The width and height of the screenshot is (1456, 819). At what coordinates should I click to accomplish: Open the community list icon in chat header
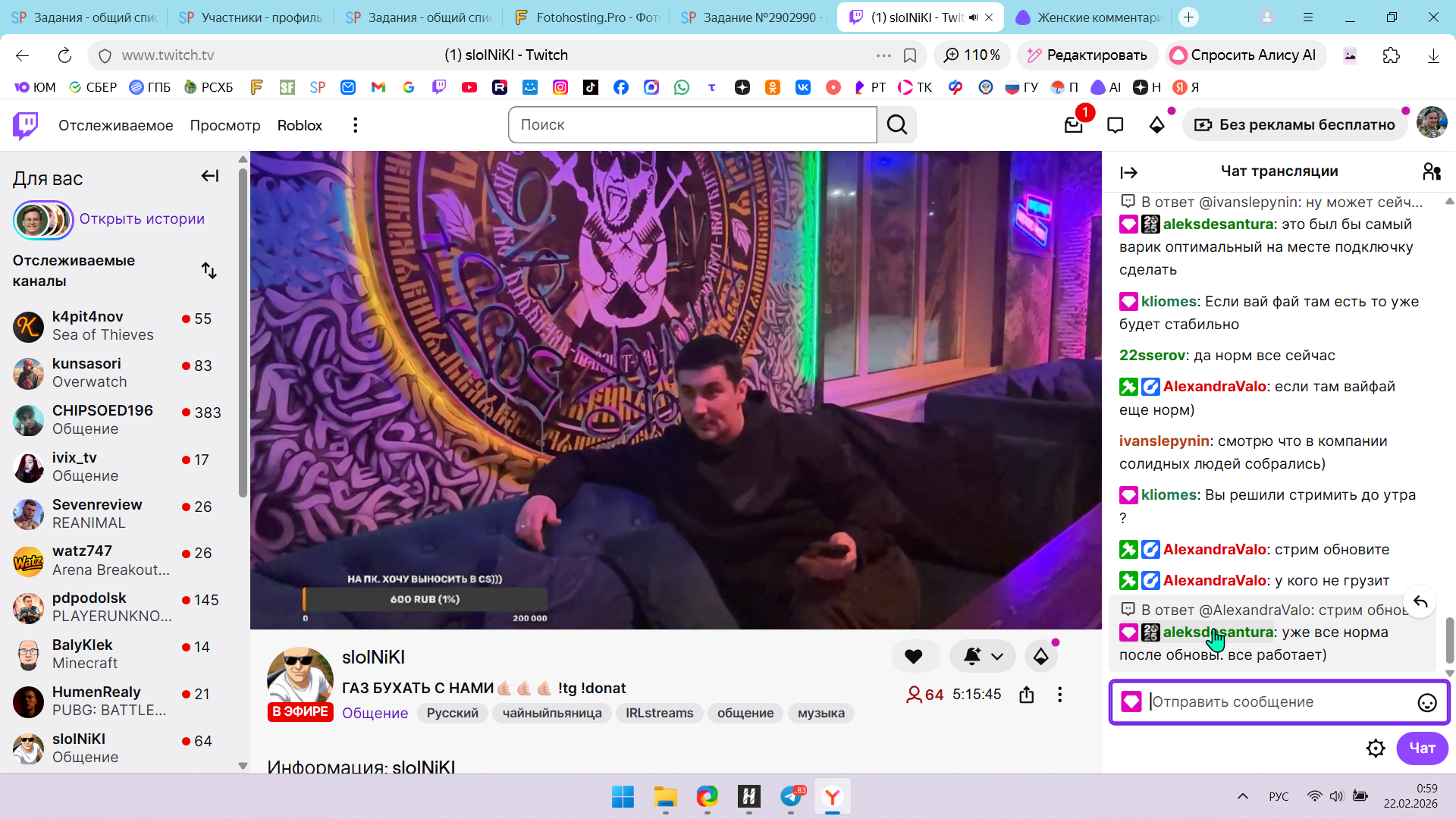click(x=1431, y=172)
